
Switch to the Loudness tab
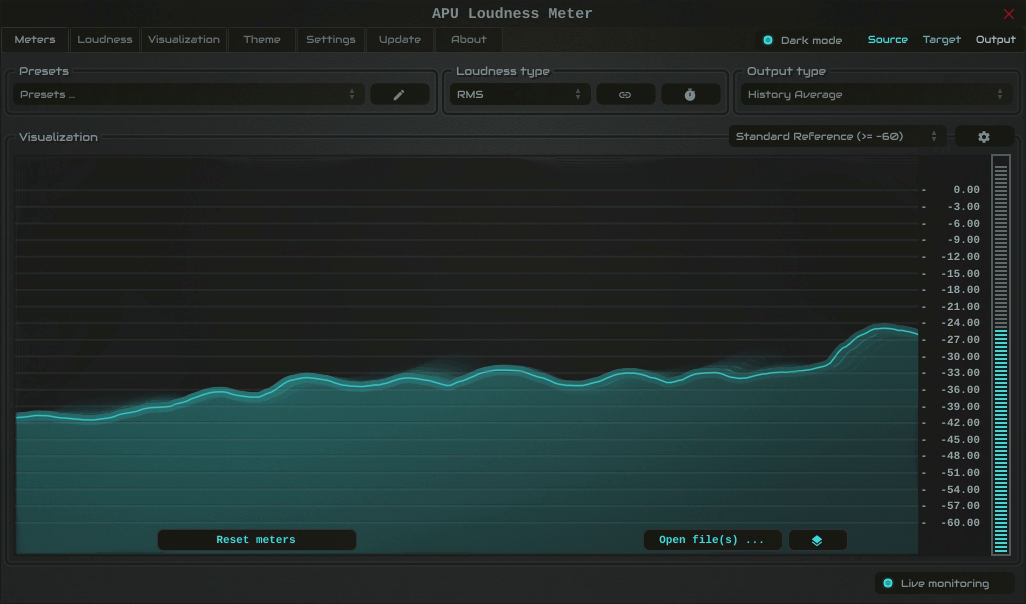[x=105, y=39]
